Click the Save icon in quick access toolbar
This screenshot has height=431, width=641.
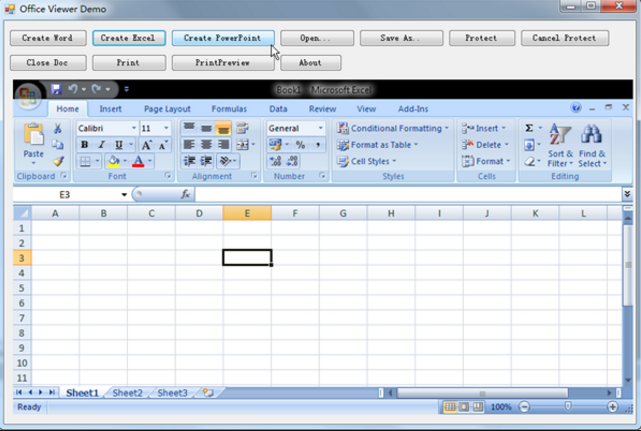click(56, 89)
